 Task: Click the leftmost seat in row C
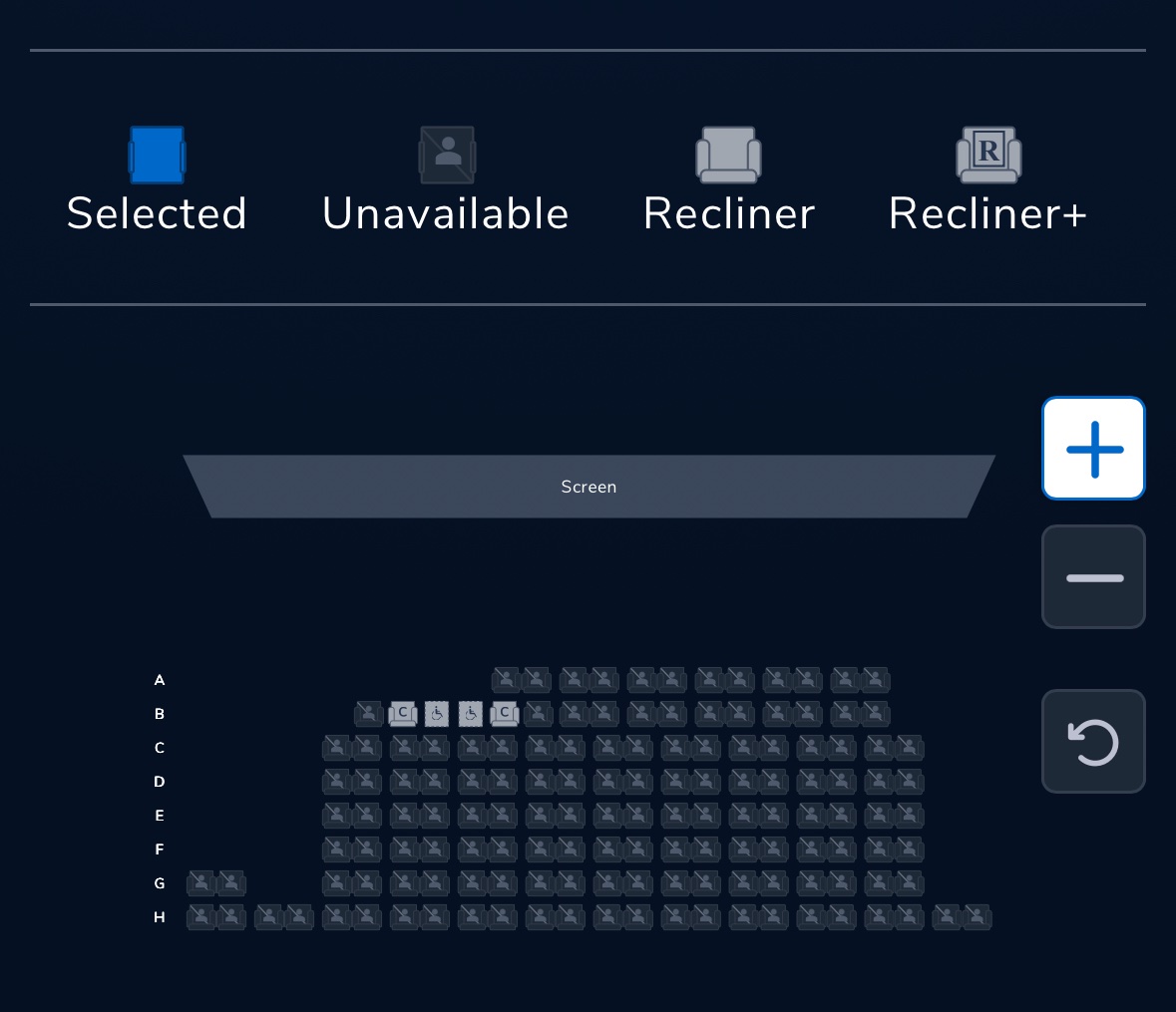pyautogui.click(x=337, y=748)
